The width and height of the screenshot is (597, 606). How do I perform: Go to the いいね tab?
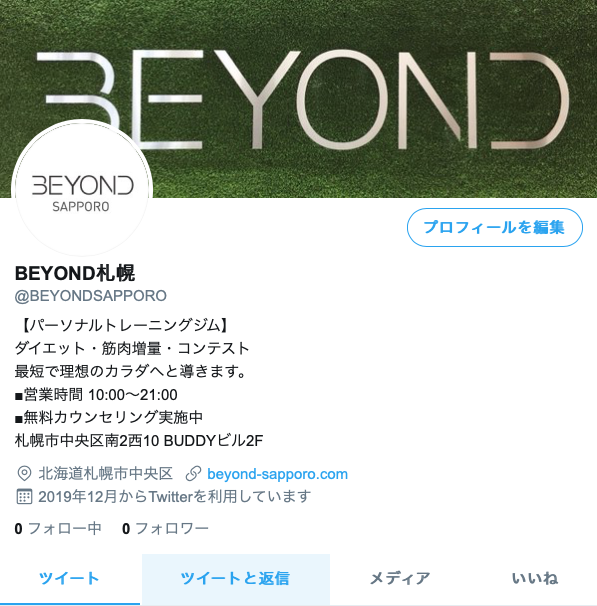535,579
